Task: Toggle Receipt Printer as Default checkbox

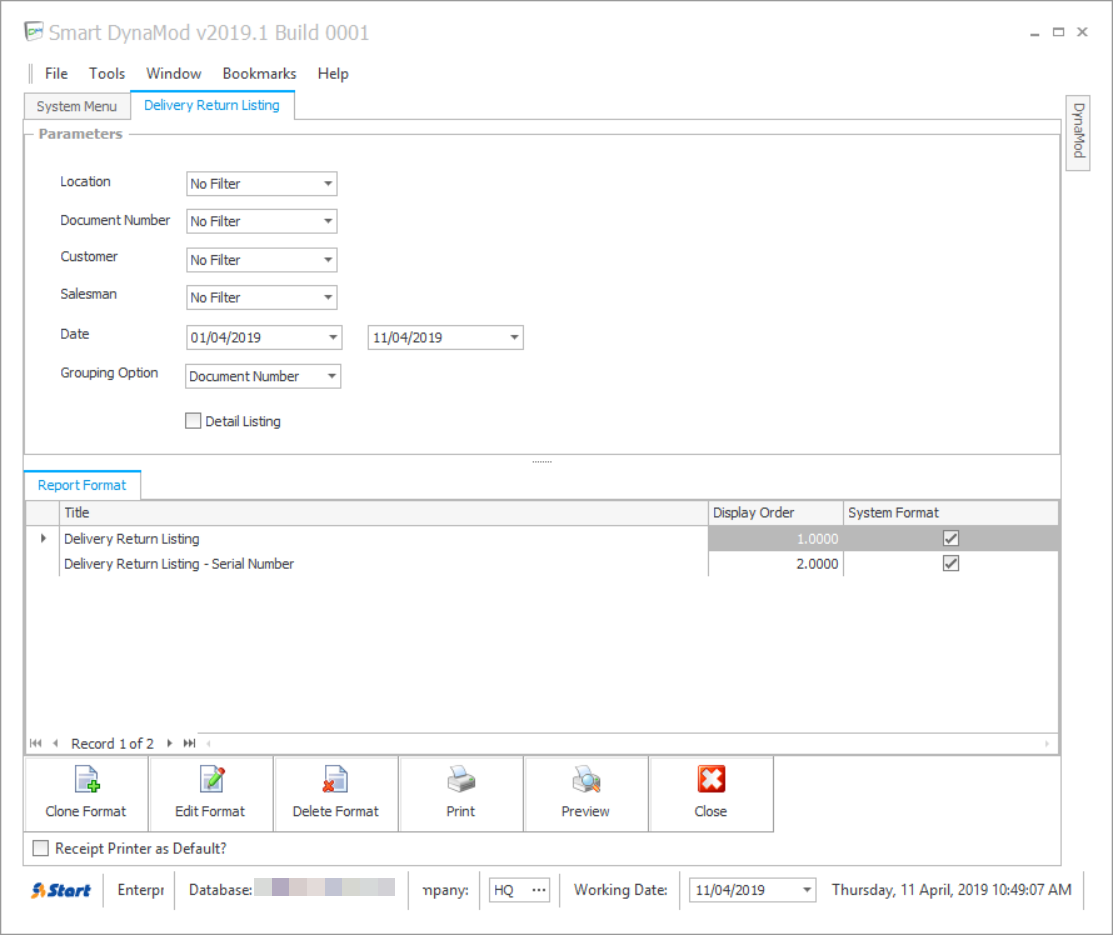Action: pos(41,848)
